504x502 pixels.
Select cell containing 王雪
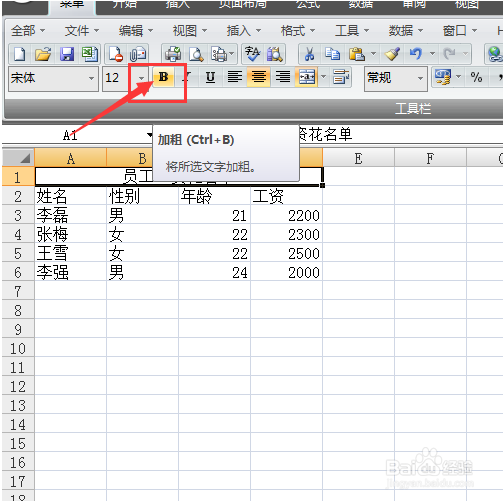coord(71,253)
